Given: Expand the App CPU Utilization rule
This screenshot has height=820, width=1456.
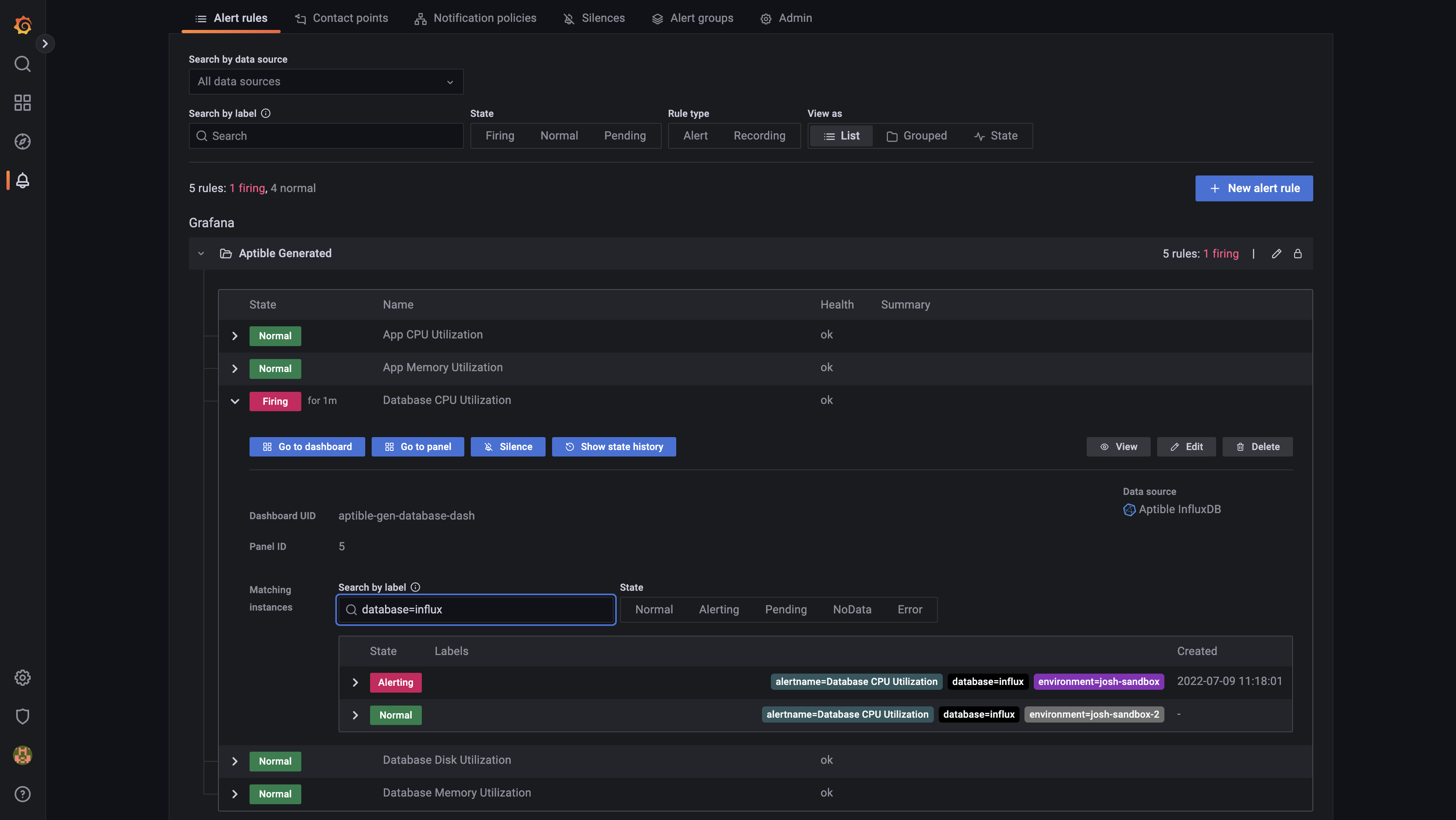Looking at the screenshot, I should 235,336.
